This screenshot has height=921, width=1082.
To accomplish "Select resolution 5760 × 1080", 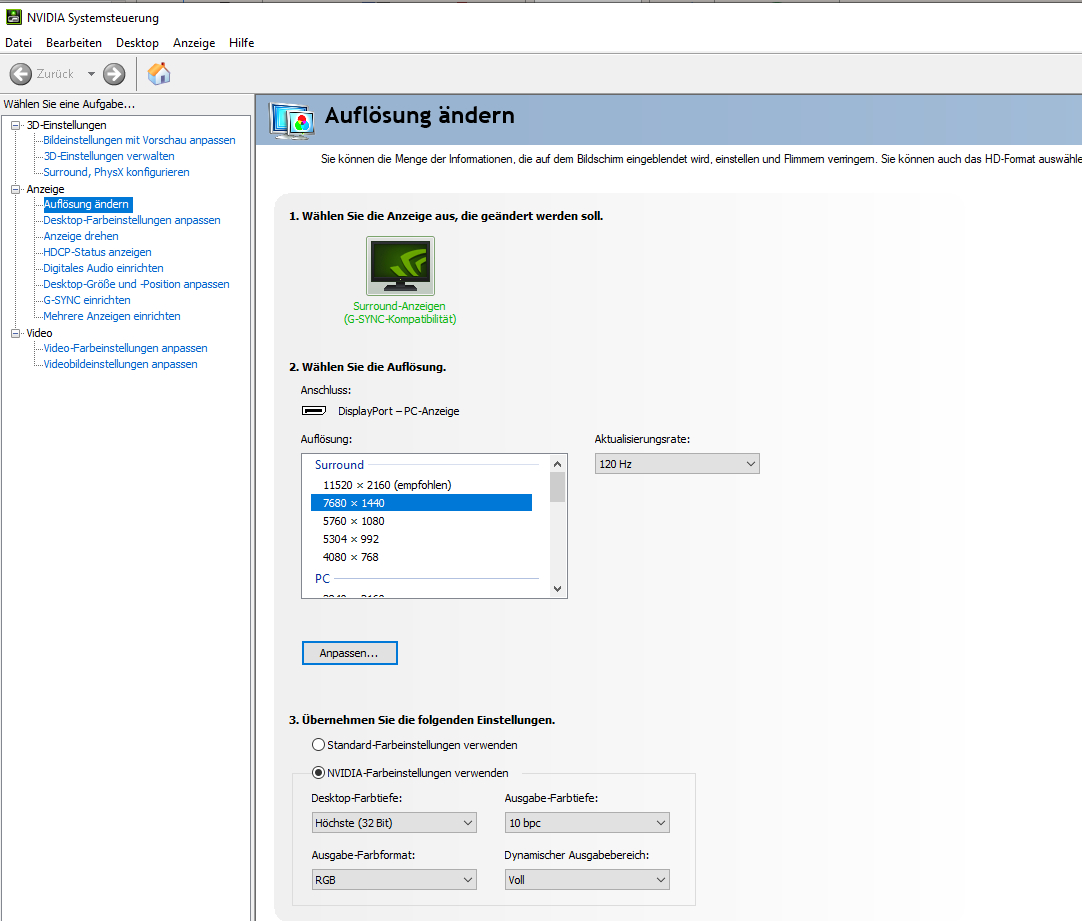I will click(x=422, y=521).
